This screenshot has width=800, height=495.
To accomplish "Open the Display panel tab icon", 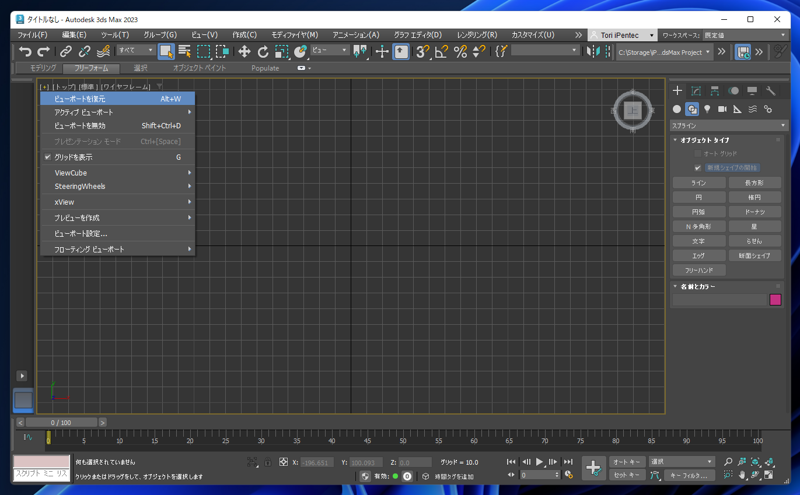I will [x=752, y=91].
